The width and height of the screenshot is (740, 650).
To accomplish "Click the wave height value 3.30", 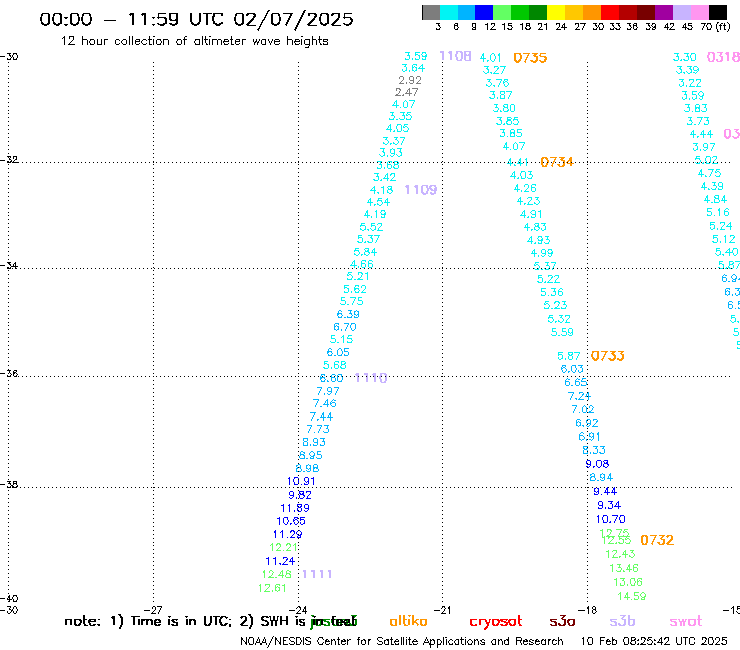I will point(684,57).
